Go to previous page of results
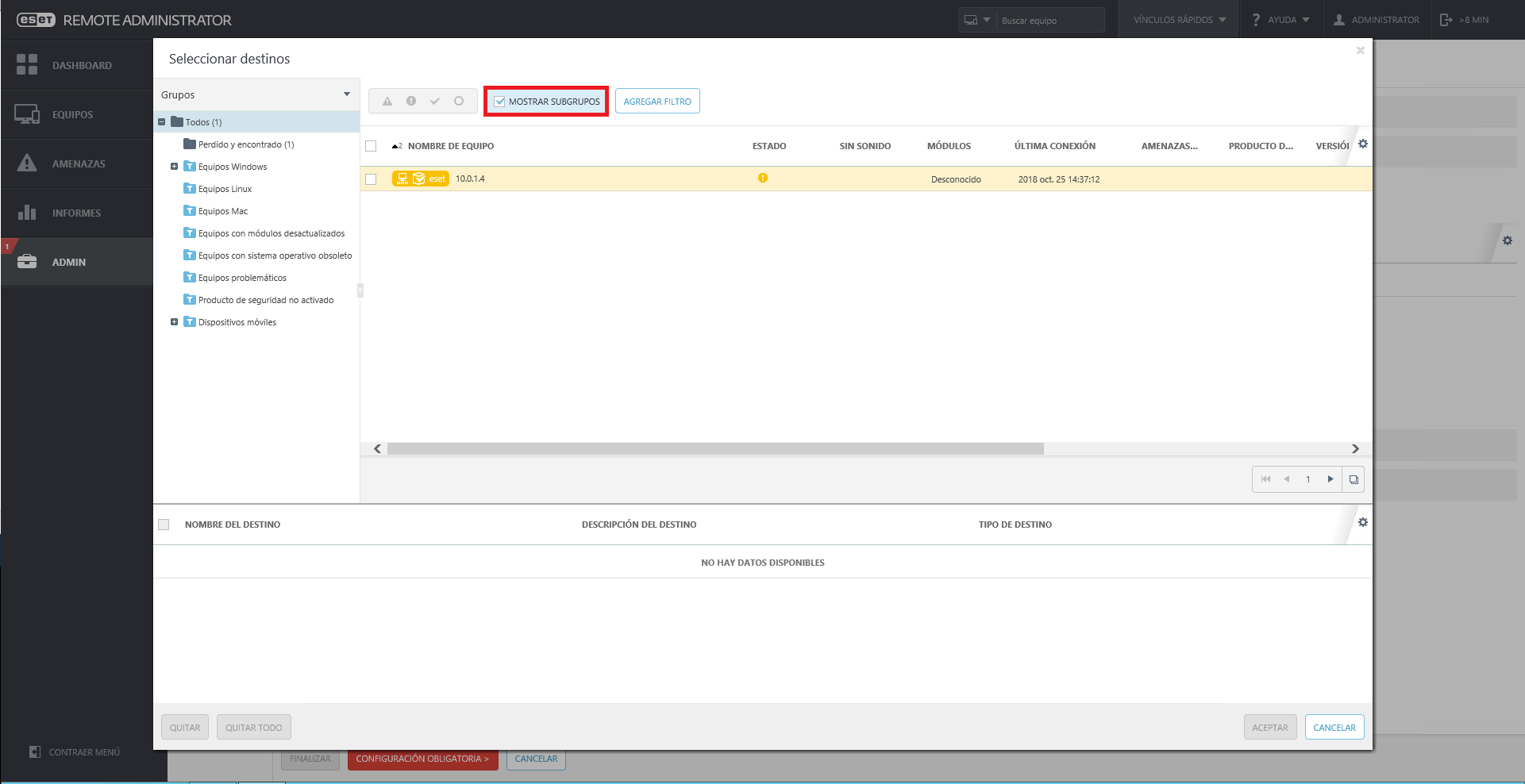Image resolution: width=1525 pixels, height=784 pixels. [x=1287, y=479]
